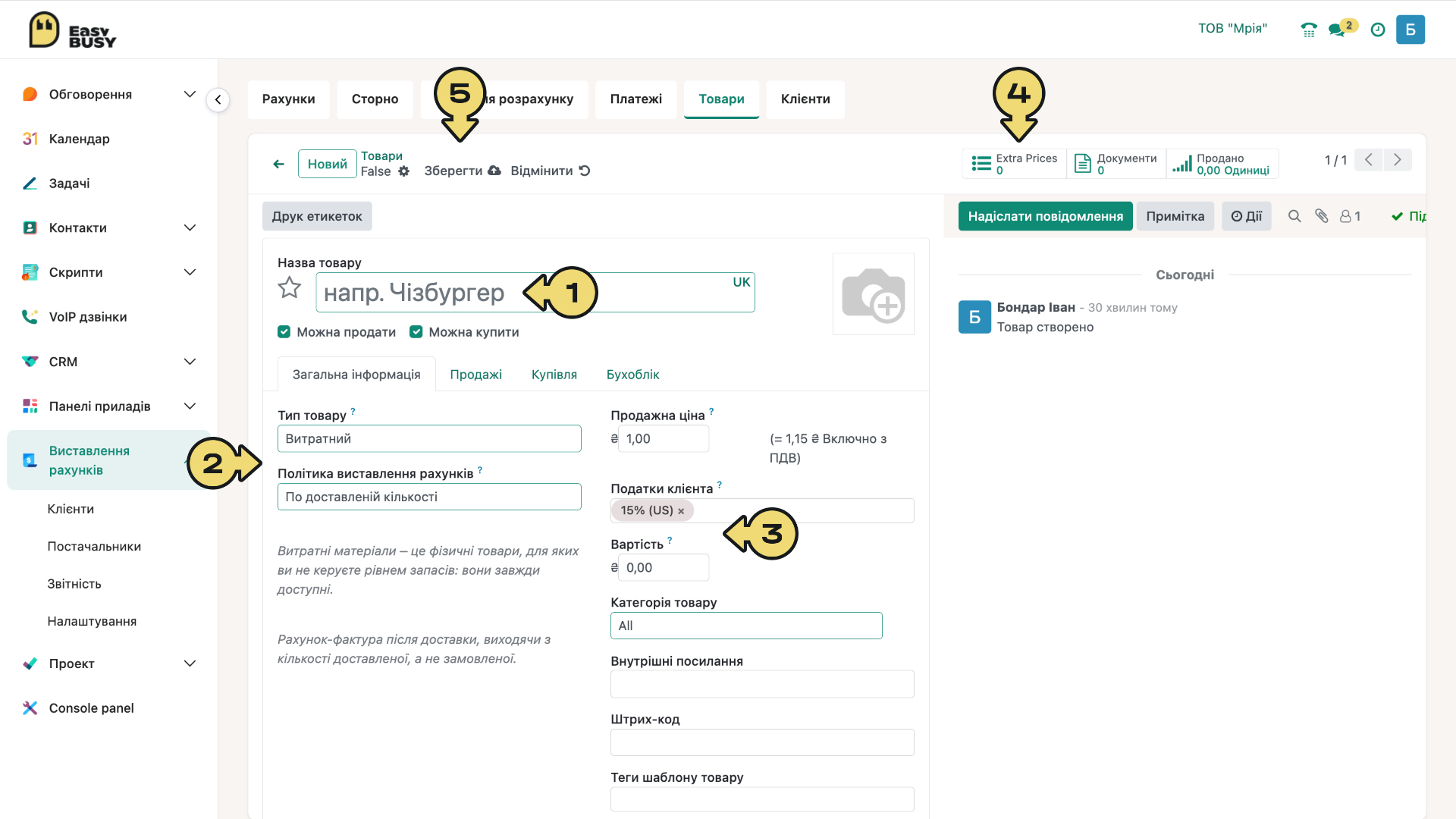Open Політика виставлення рахунків dropdown
The width and height of the screenshot is (1456, 819).
tap(429, 497)
